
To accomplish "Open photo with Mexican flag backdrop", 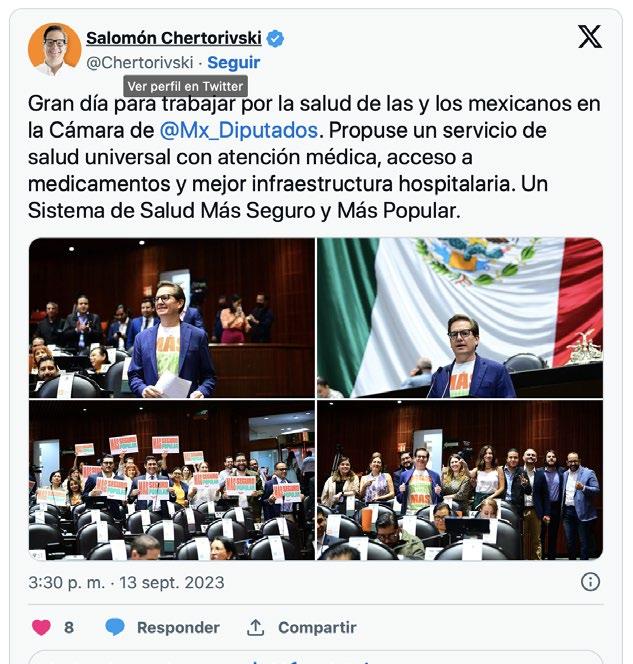I will tap(460, 318).
